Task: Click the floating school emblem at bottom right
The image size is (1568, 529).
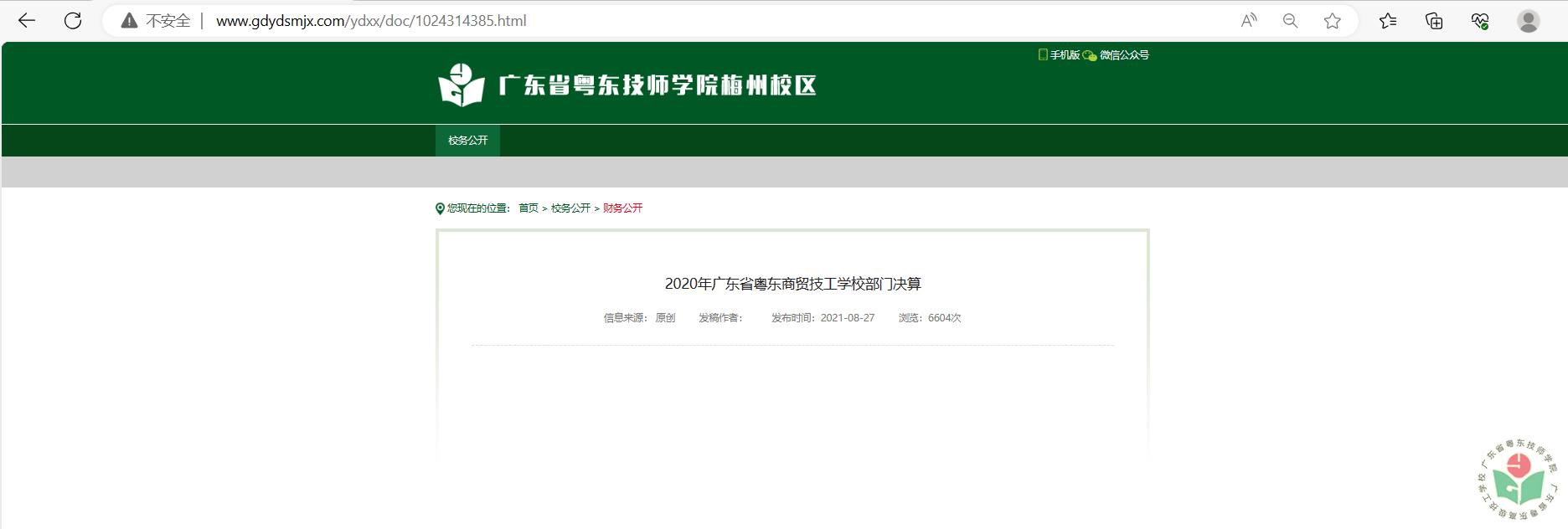Action: point(1518,480)
